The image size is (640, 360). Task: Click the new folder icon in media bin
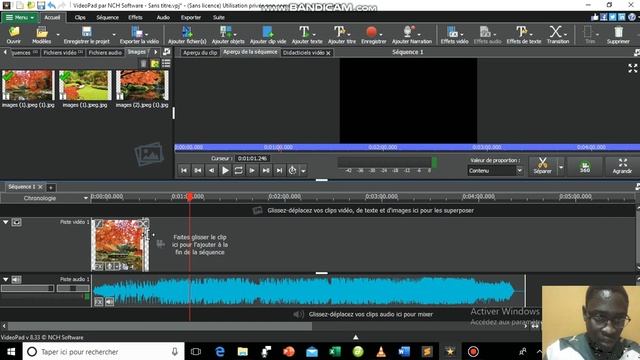[155, 64]
